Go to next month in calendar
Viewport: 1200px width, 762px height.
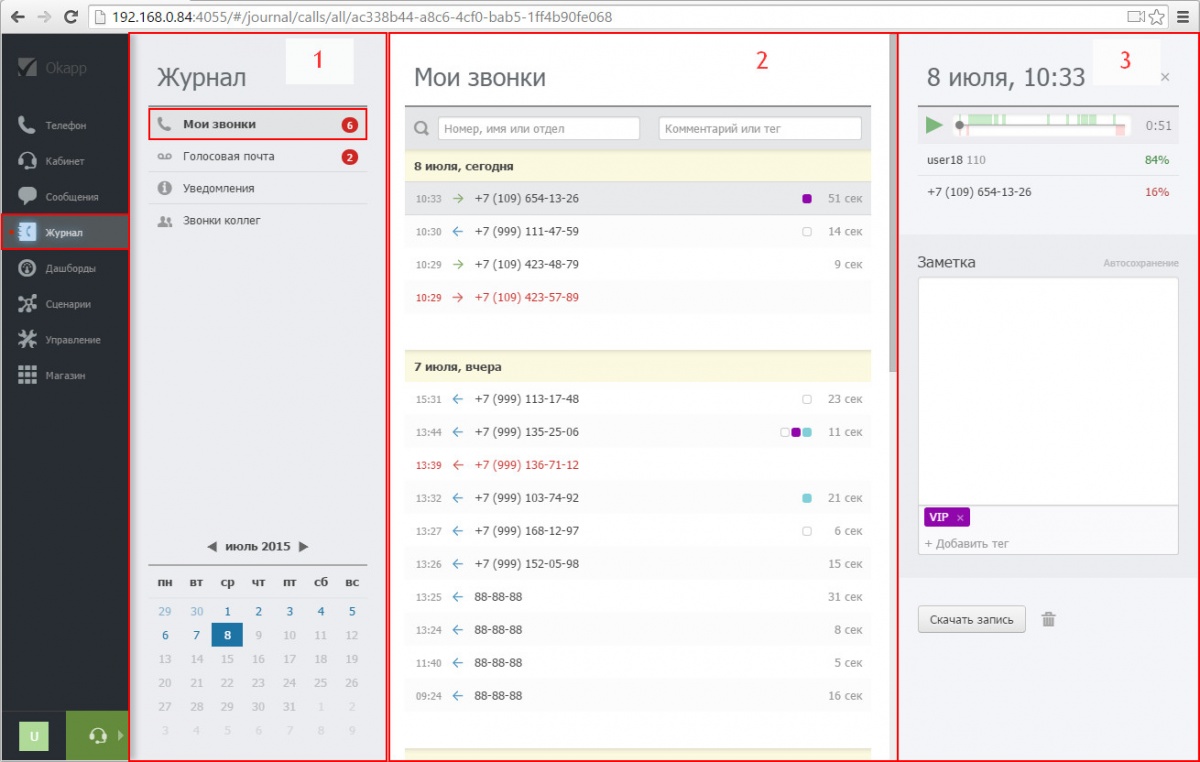pyautogui.click(x=304, y=547)
